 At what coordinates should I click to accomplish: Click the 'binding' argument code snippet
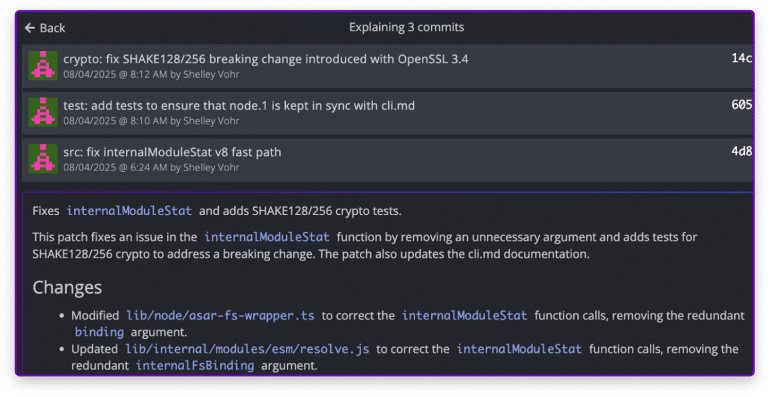click(99, 332)
